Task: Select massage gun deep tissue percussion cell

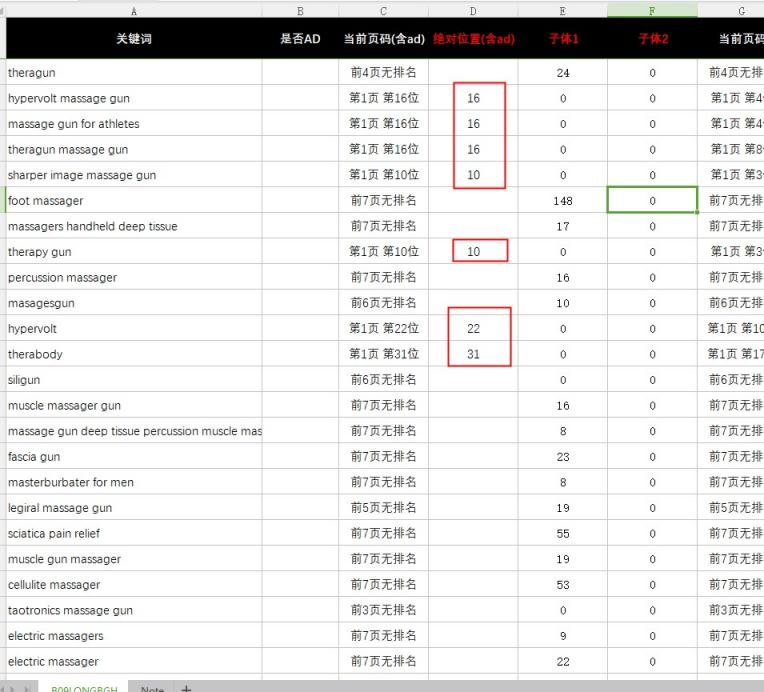Action: pyautogui.click(x=134, y=431)
